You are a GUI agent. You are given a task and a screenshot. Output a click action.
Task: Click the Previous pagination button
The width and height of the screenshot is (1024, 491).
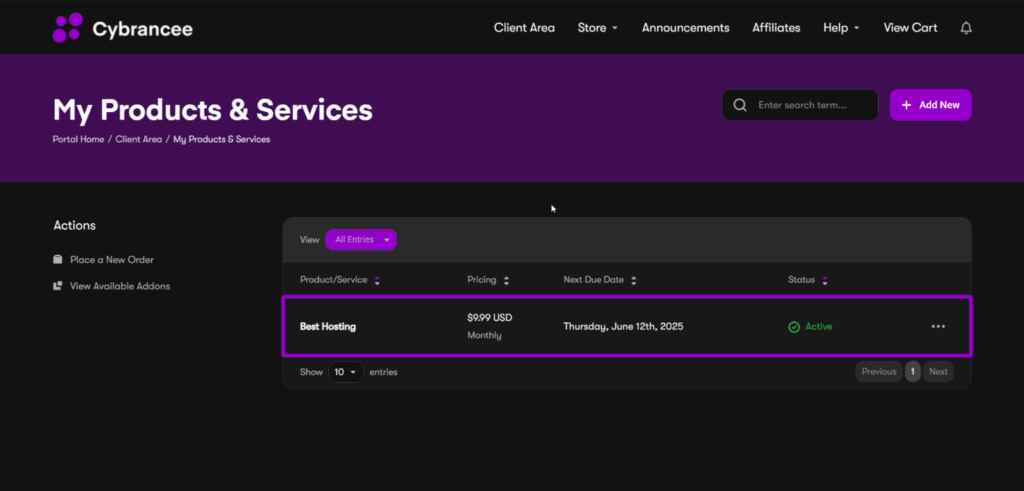tap(879, 372)
